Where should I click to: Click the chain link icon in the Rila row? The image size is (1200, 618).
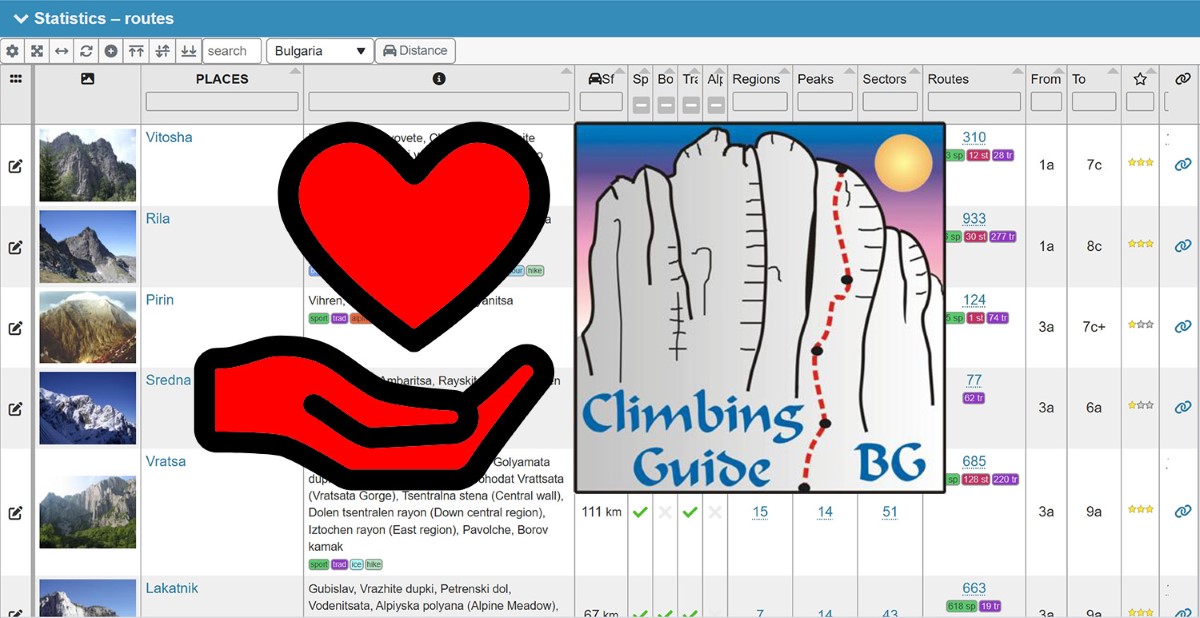(1183, 246)
